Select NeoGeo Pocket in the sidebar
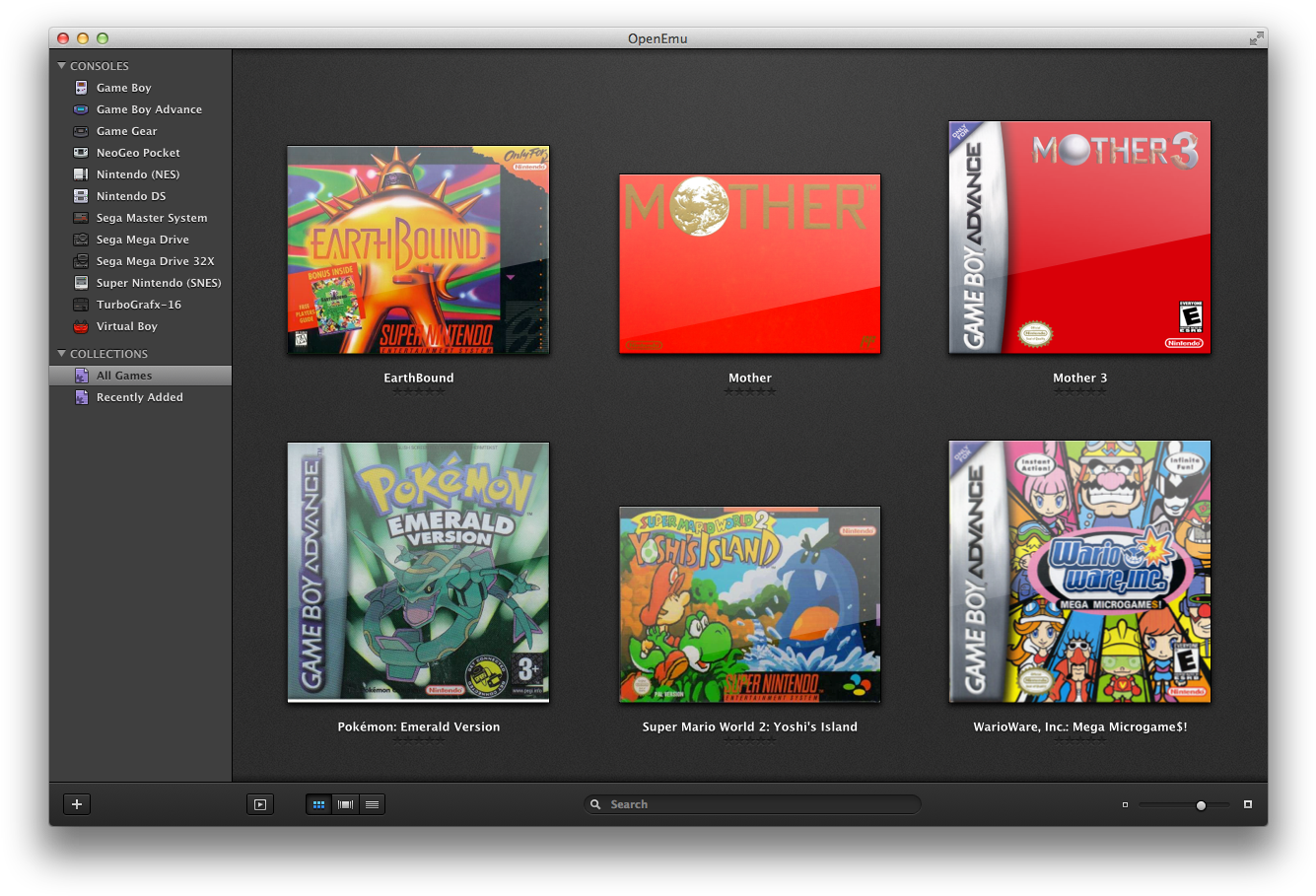 coord(140,153)
